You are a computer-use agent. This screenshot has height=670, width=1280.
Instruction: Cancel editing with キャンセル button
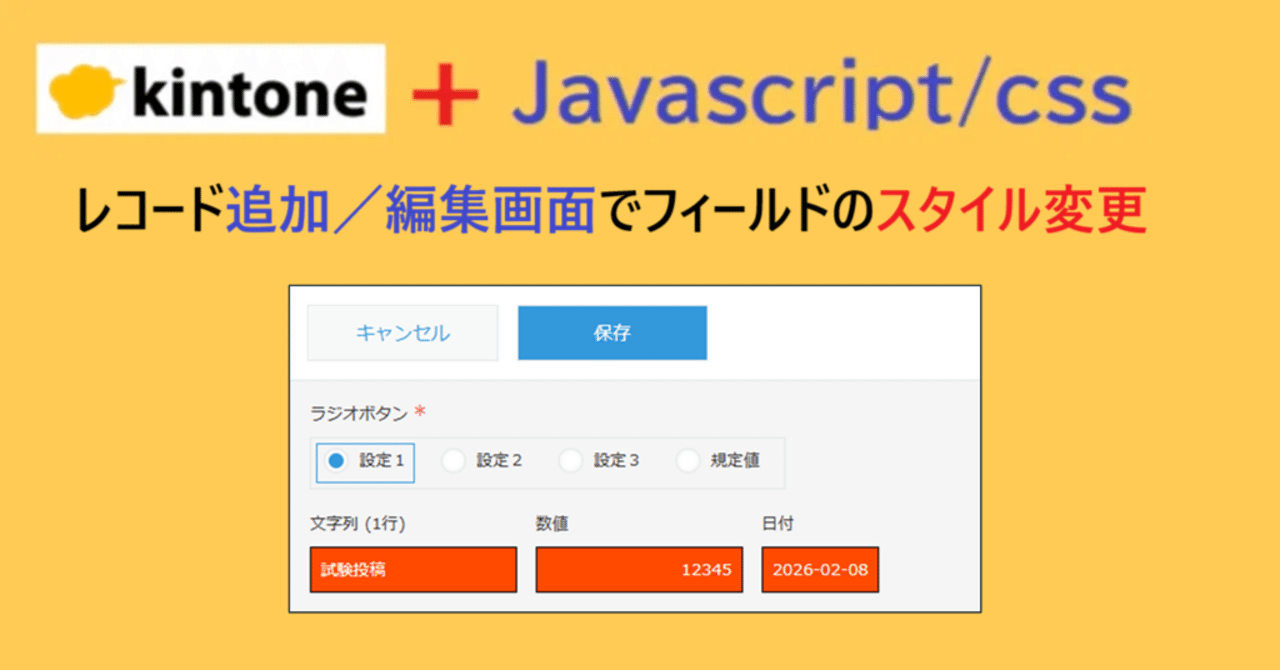pyautogui.click(x=402, y=333)
